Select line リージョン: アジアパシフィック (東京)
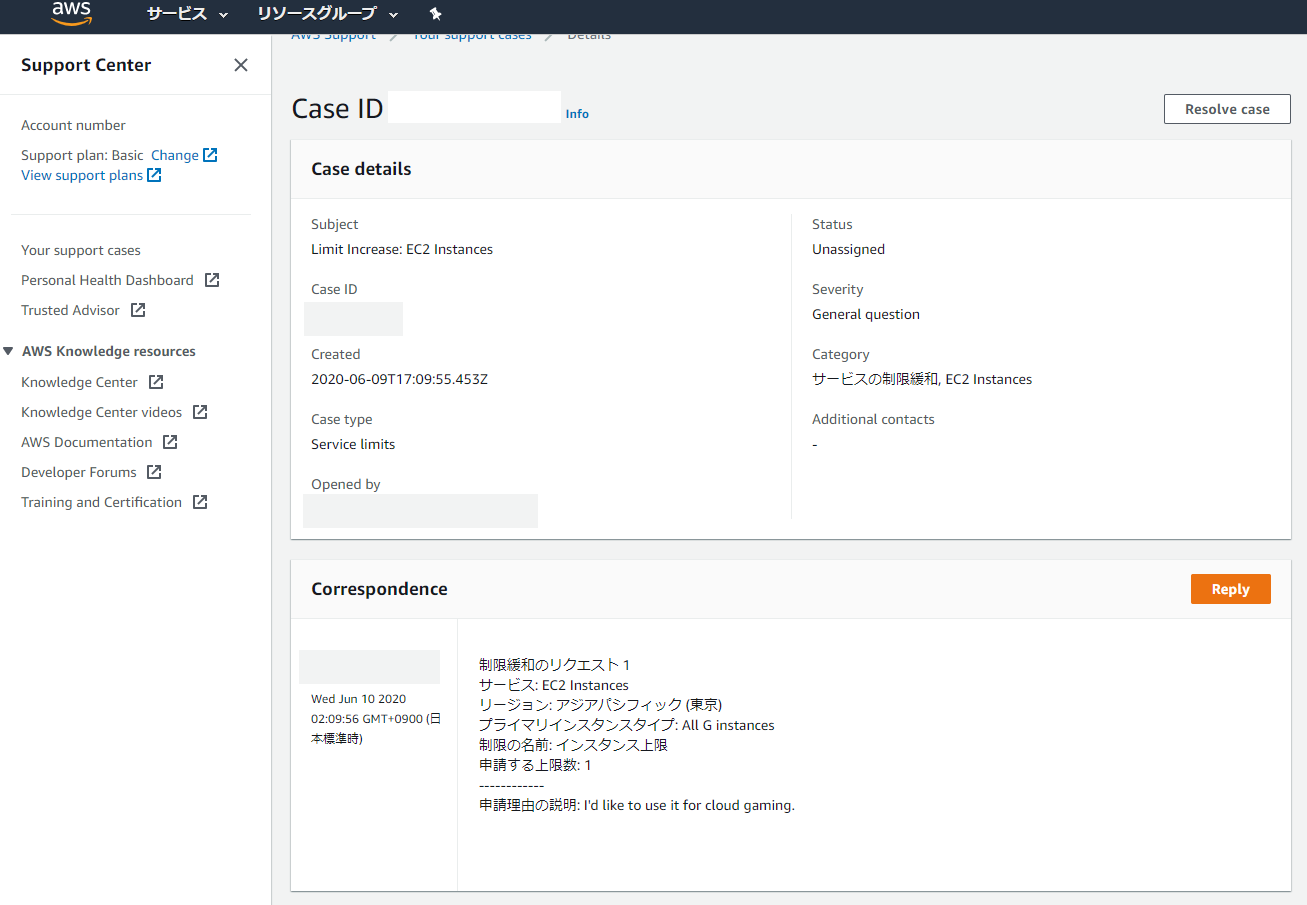Screen dimensions: 1307x905 pos(600,705)
